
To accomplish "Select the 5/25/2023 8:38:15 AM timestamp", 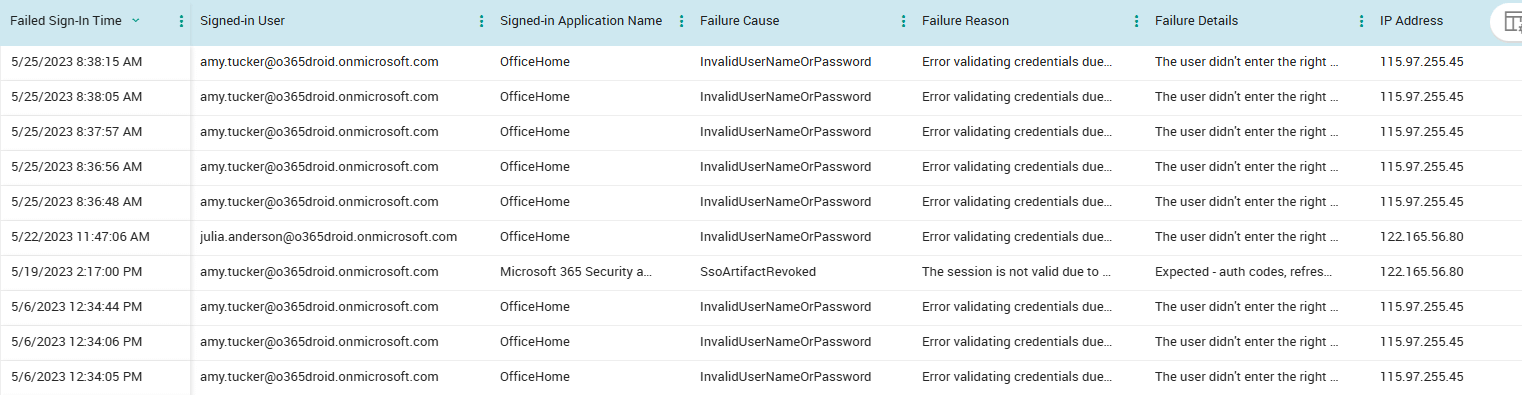I will (x=76, y=62).
